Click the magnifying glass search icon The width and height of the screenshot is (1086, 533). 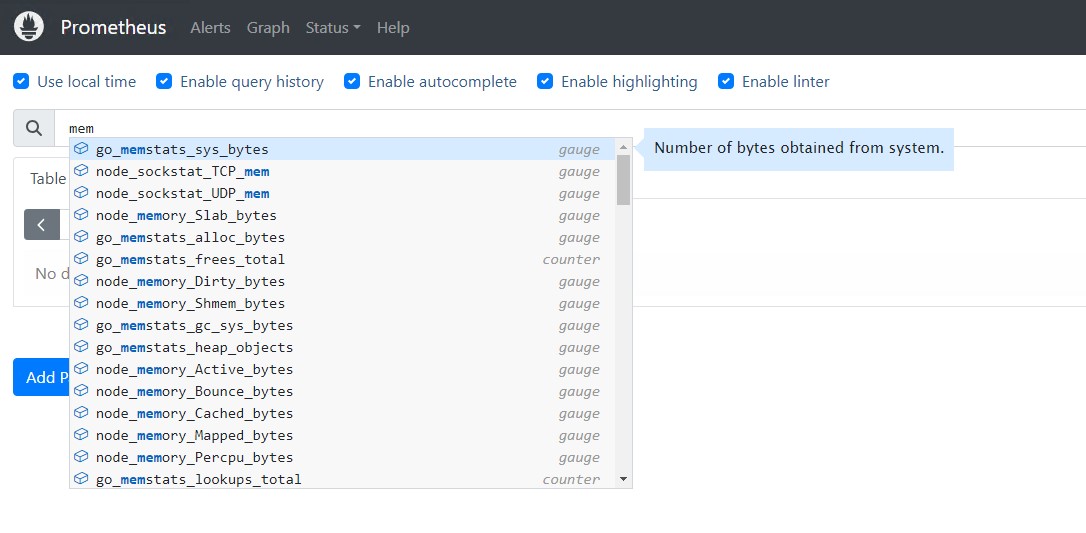click(x=34, y=128)
